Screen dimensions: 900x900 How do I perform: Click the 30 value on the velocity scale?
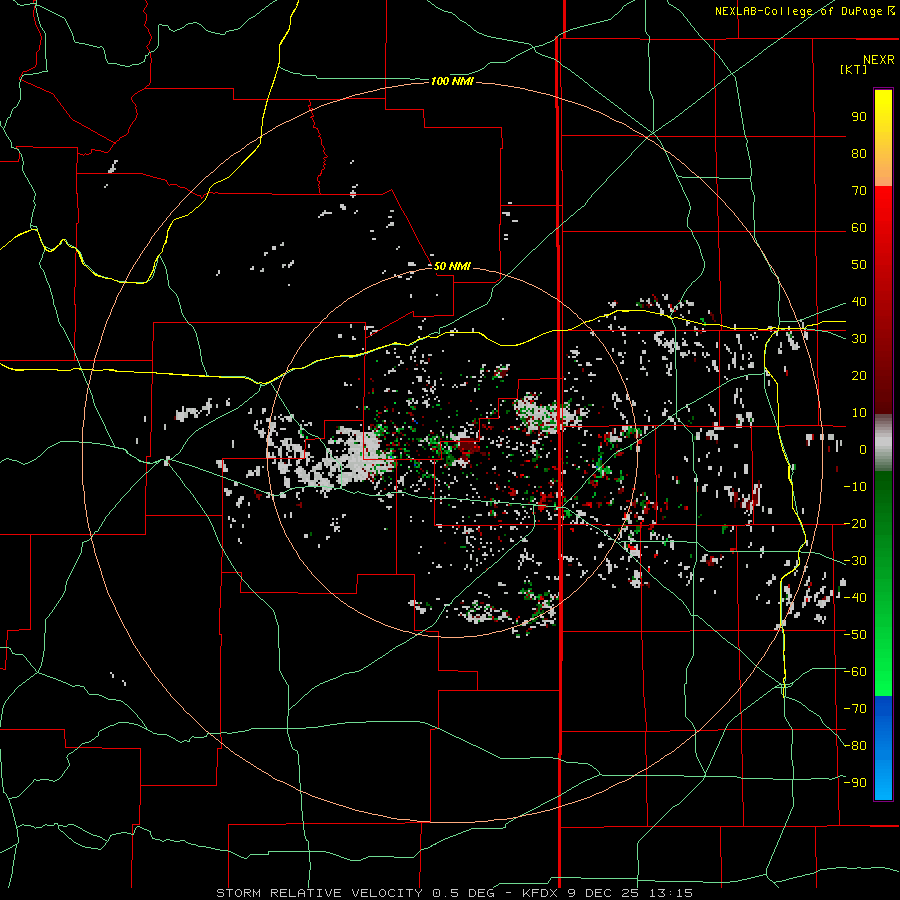859,339
